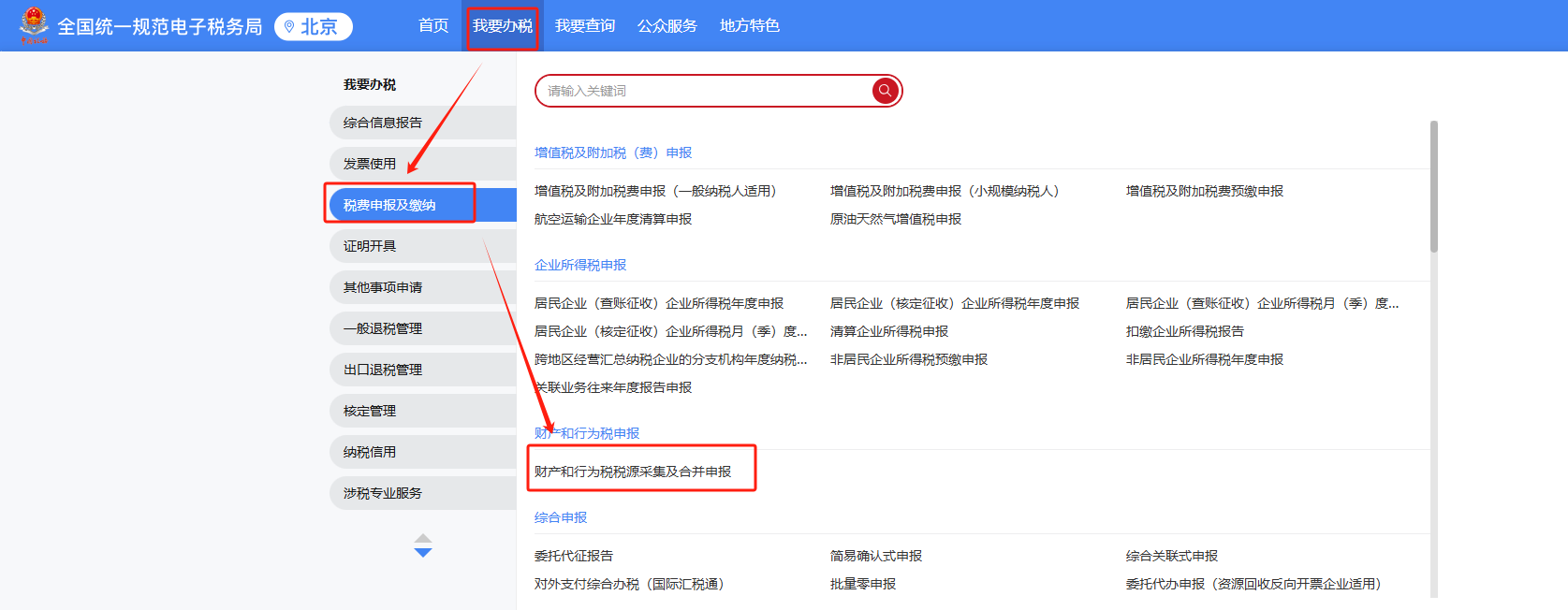Open 扣缴企业所得税报告

pos(1185,331)
